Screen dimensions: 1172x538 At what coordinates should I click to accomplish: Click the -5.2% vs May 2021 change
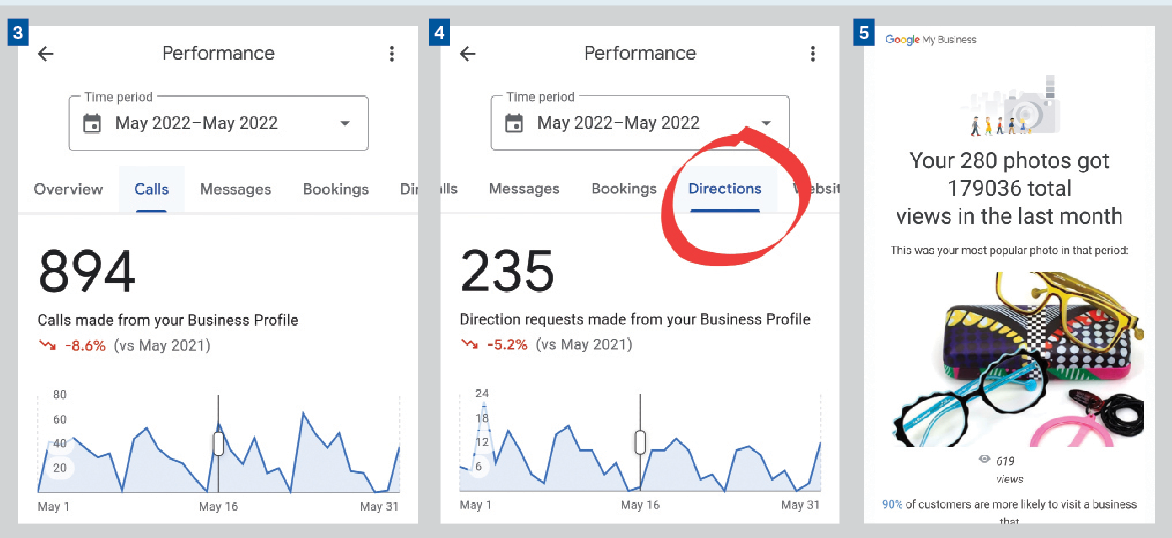[x=546, y=345]
